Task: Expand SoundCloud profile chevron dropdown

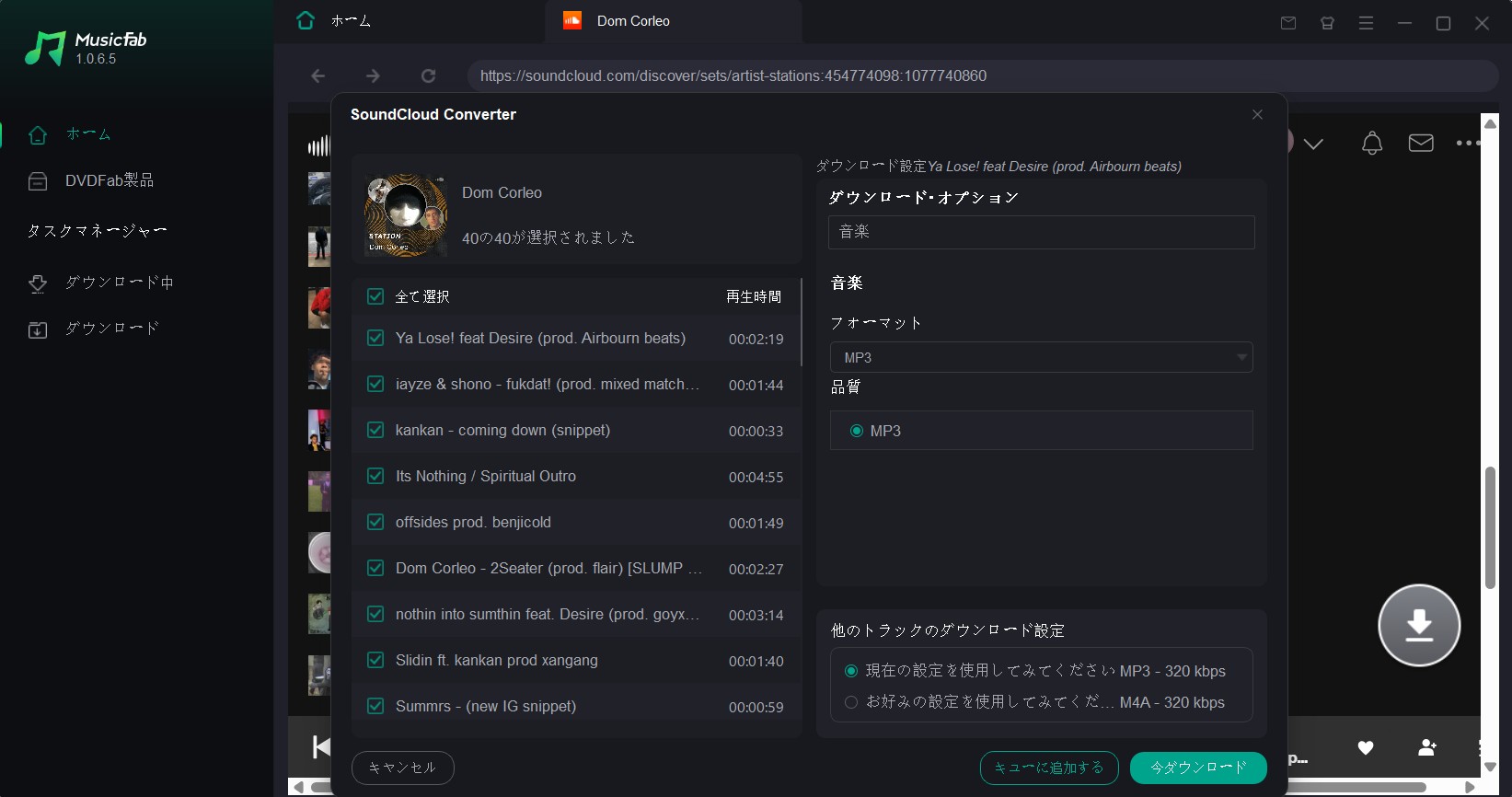Action: coord(1313,144)
